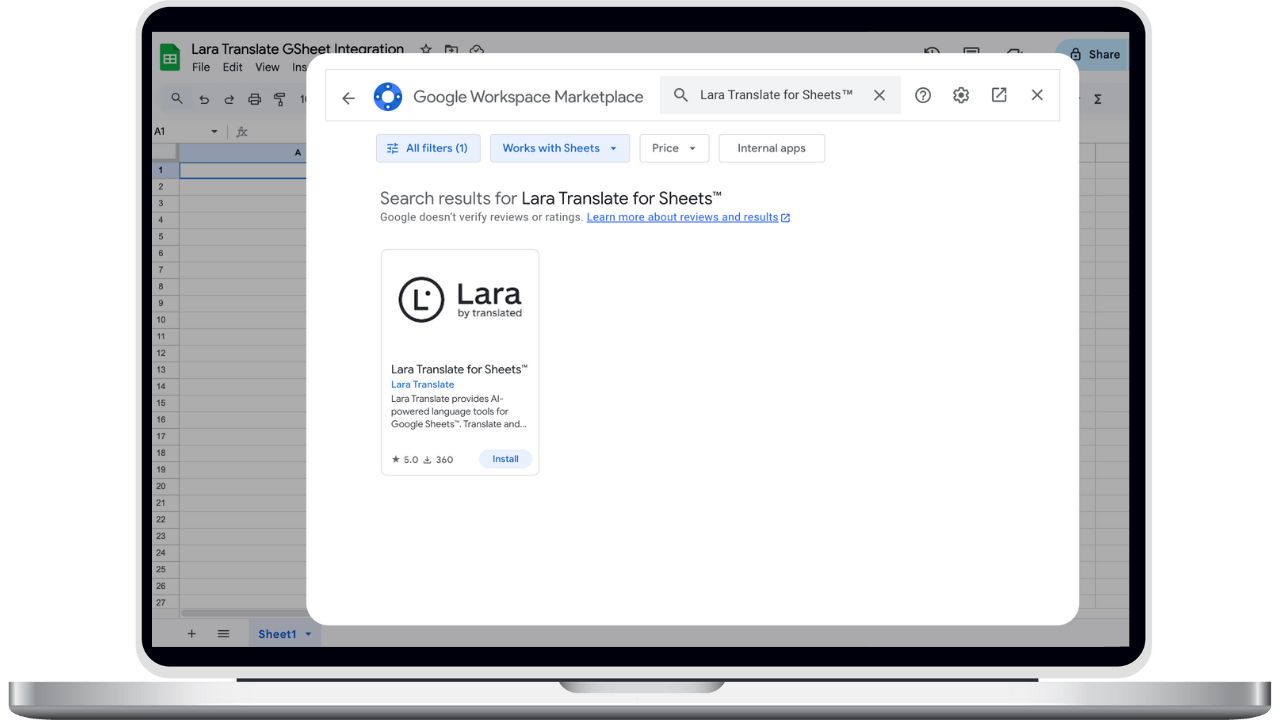Select the Edit menu in Google Sheets

(x=232, y=67)
